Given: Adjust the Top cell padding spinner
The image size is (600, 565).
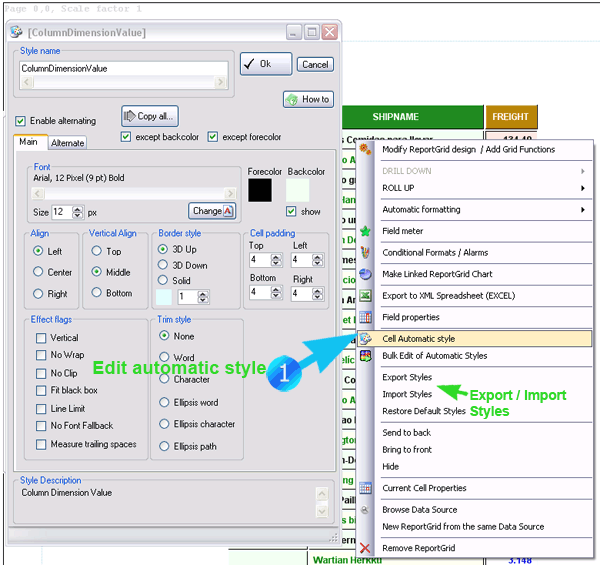Looking at the screenshot, I should (276, 260).
